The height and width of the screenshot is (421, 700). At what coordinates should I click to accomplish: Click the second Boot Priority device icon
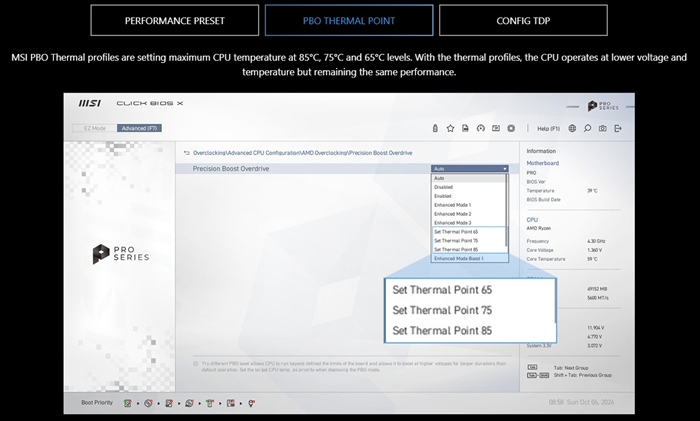(x=148, y=403)
